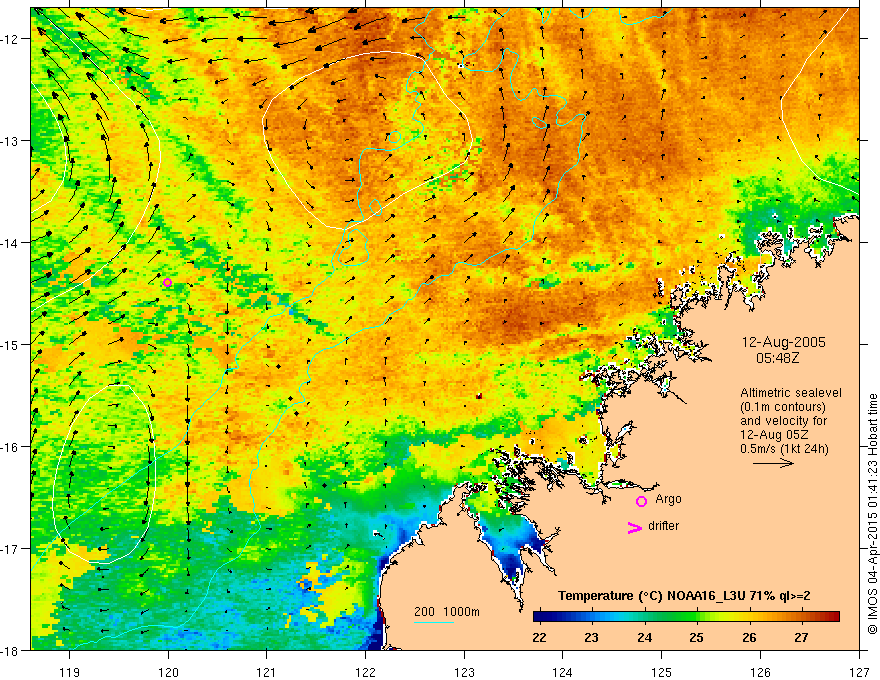Click latitude axis label -16
The width and height of the screenshot is (880, 680).
point(10,447)
